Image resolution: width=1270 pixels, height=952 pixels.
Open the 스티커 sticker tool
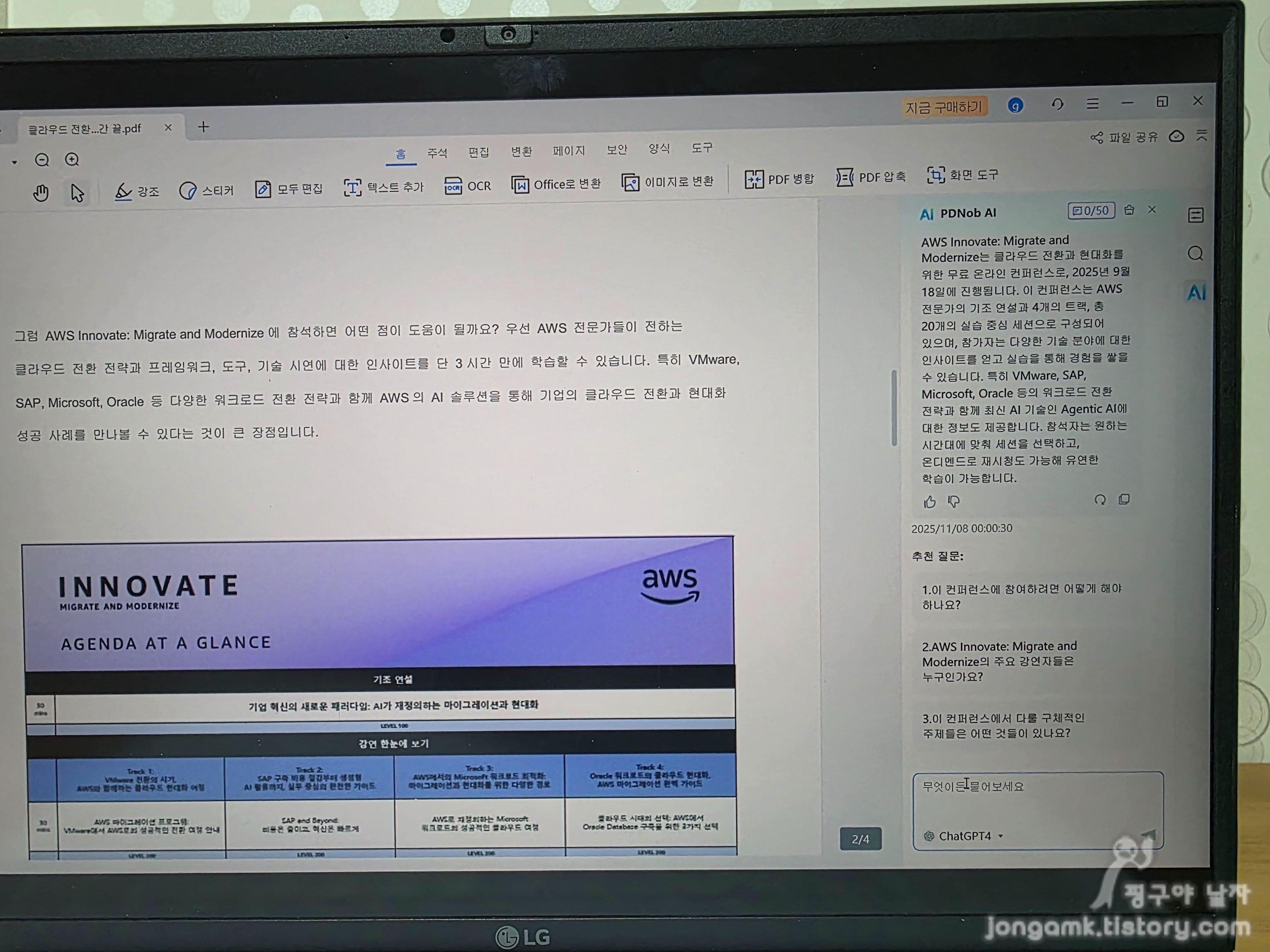(x=206, y=190)
